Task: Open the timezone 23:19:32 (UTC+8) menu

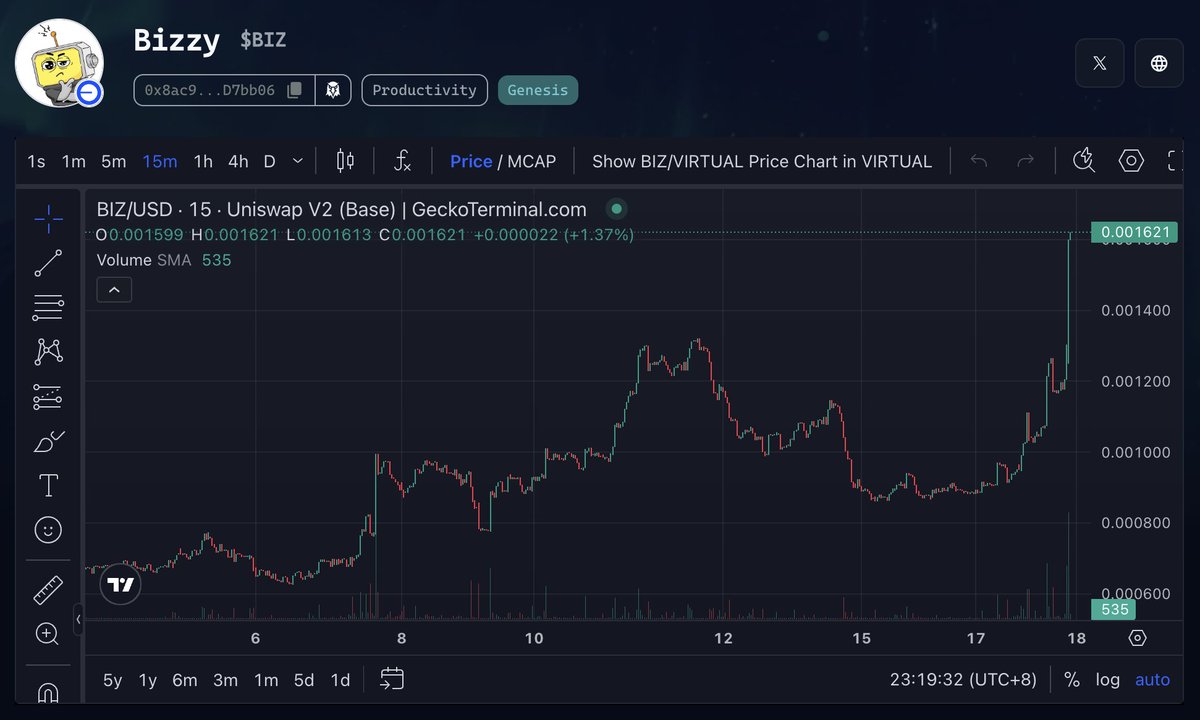Action: click(963, 680)
